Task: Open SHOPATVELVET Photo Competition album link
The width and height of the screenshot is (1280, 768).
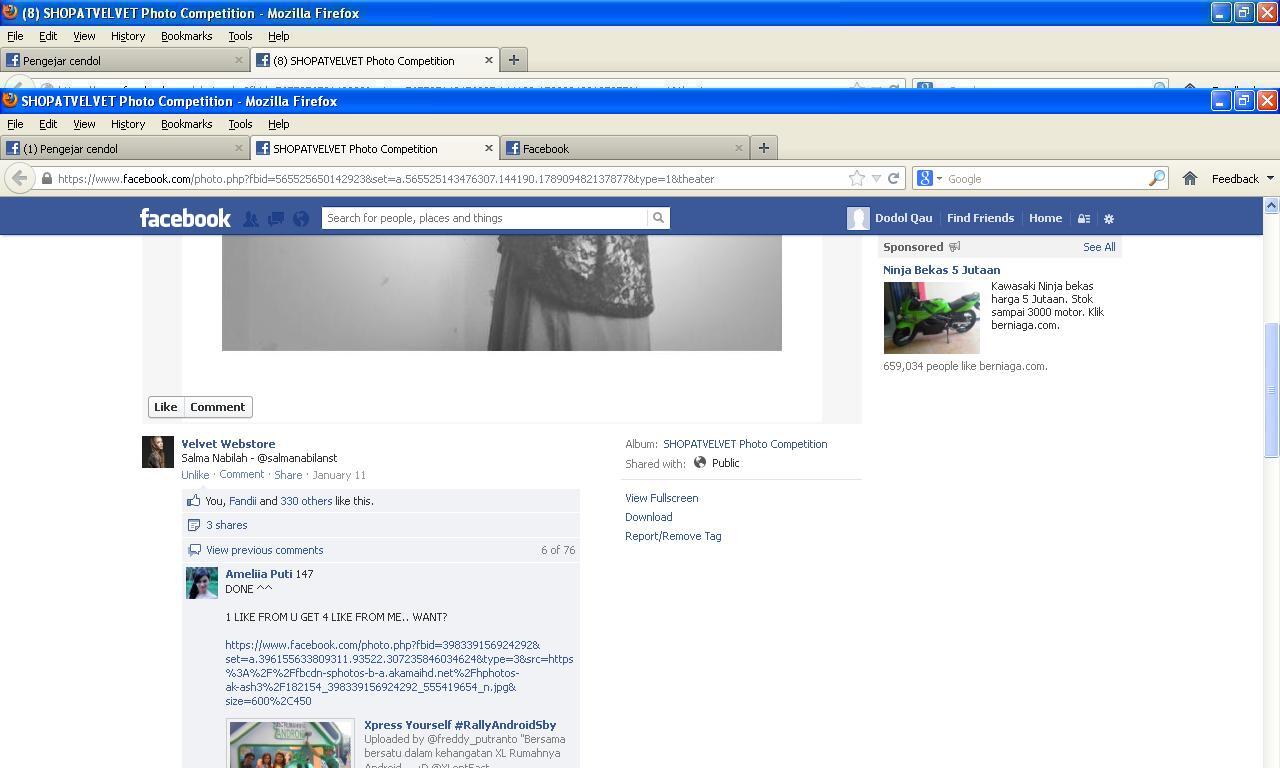Action: pos(745,444)
